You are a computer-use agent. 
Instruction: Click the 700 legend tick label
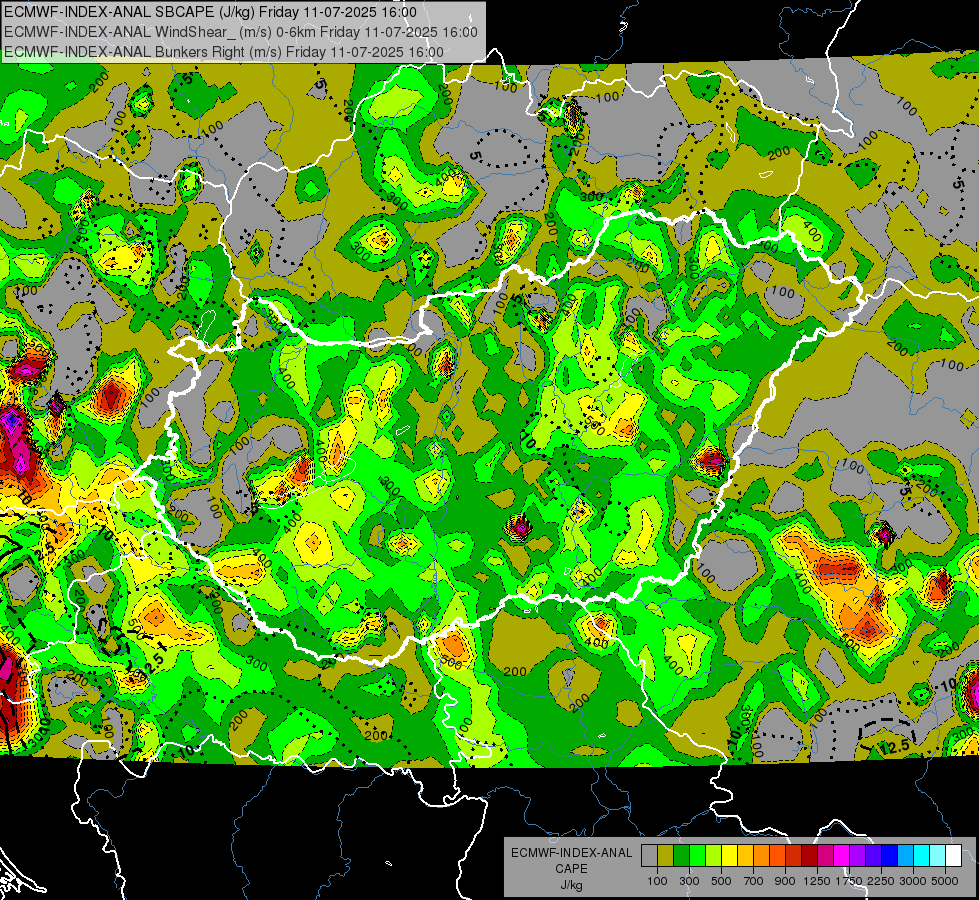pyautogui.click(x=754, y=881)
